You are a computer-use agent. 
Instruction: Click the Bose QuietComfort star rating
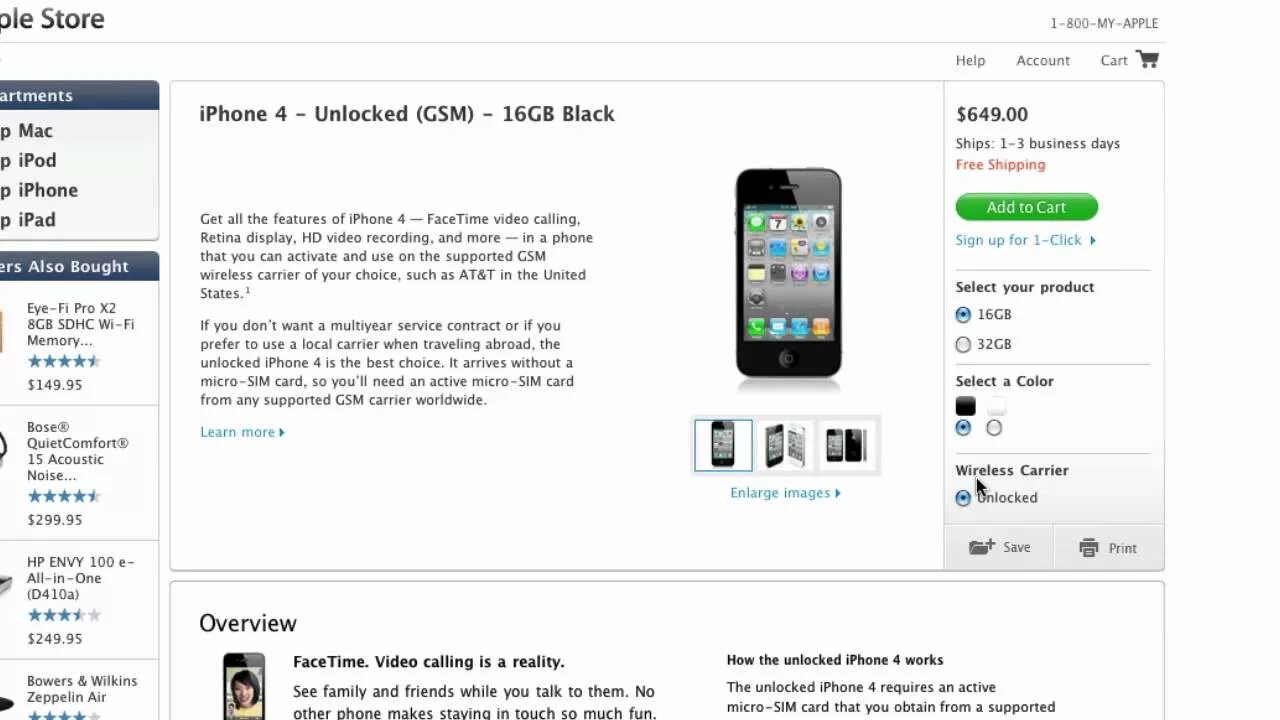64,496
